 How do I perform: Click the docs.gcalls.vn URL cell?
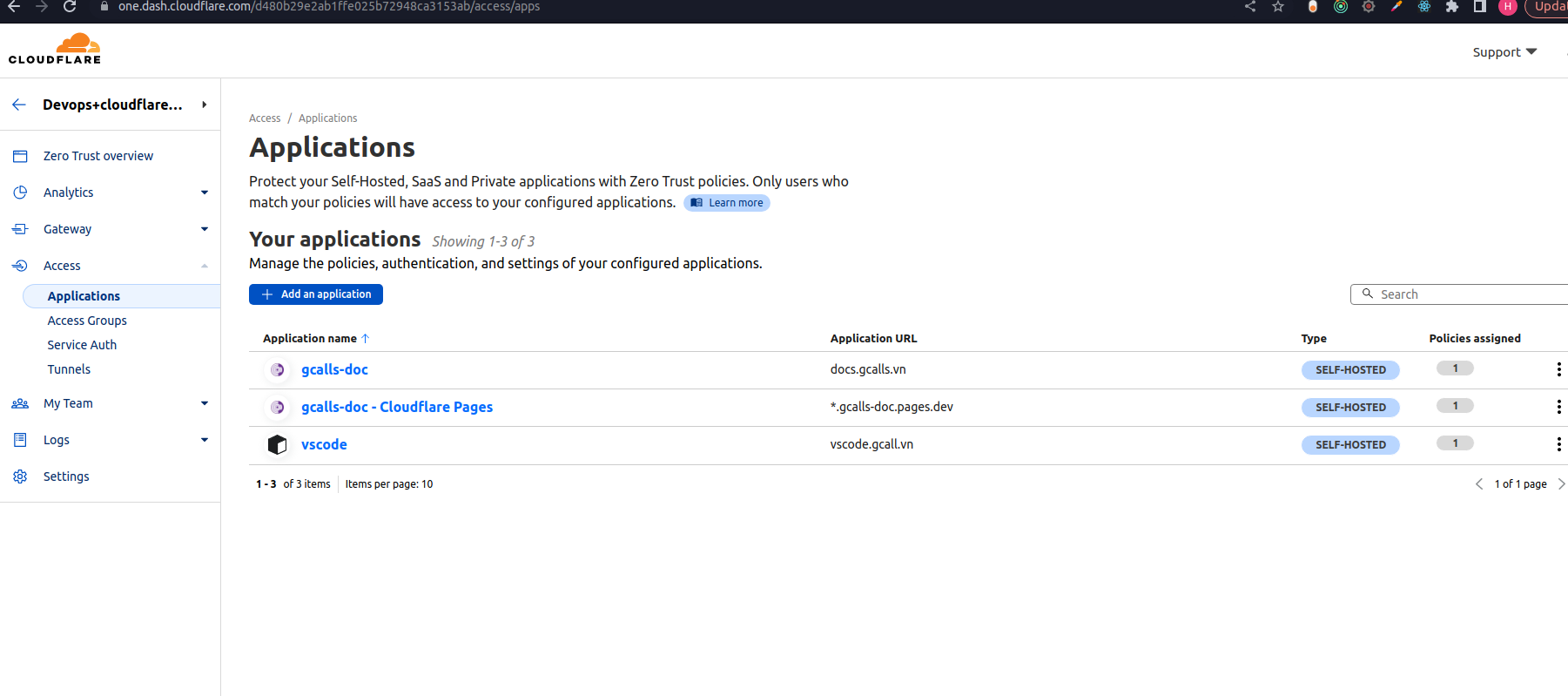tap(868, 369)
